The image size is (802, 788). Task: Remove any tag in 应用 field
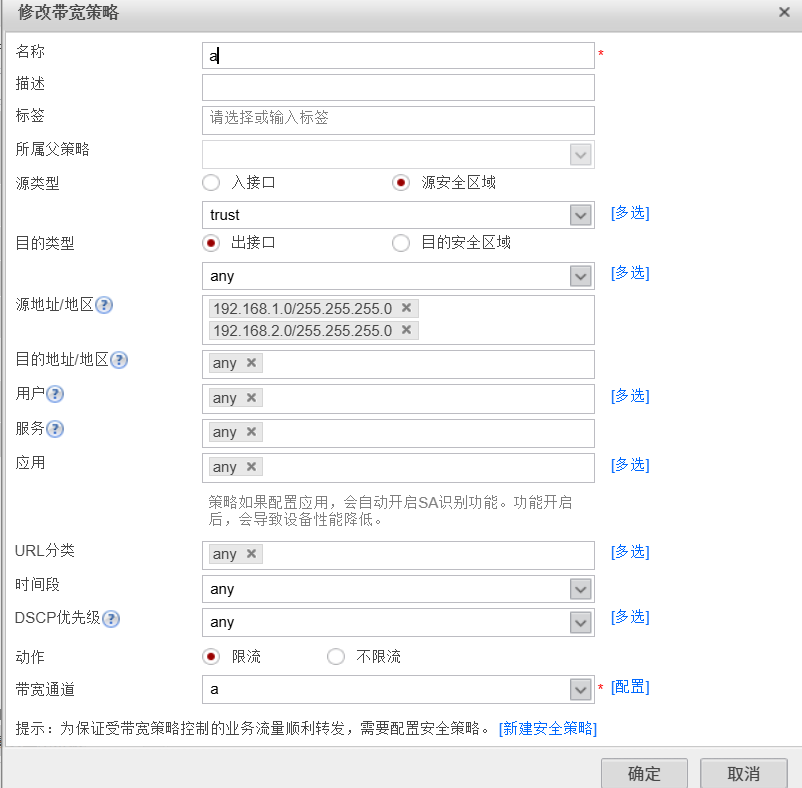tap(251, 466)
